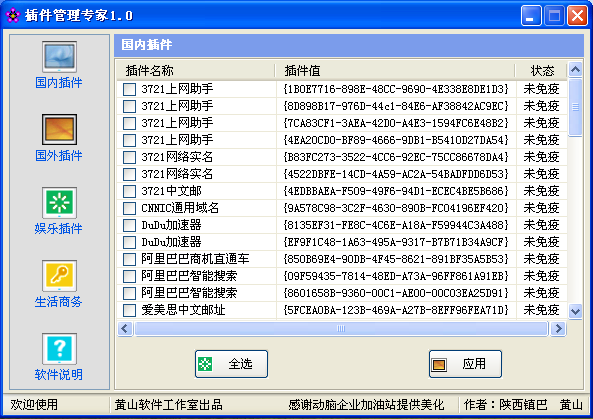Click the 状态 column header
The width and height of the screenshot is (593, 419).
coord(542,70)
